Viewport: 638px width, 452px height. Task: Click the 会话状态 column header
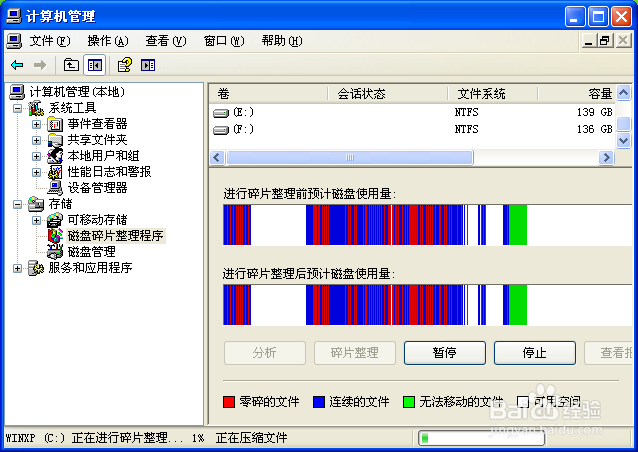[387, 94]
